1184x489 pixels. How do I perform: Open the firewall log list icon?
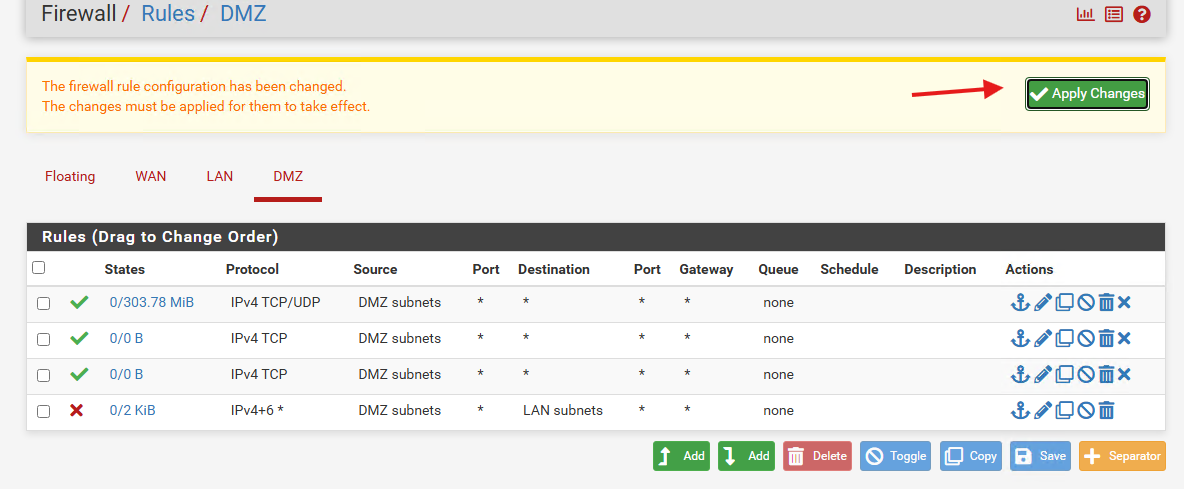click(x=1113, y=14)
